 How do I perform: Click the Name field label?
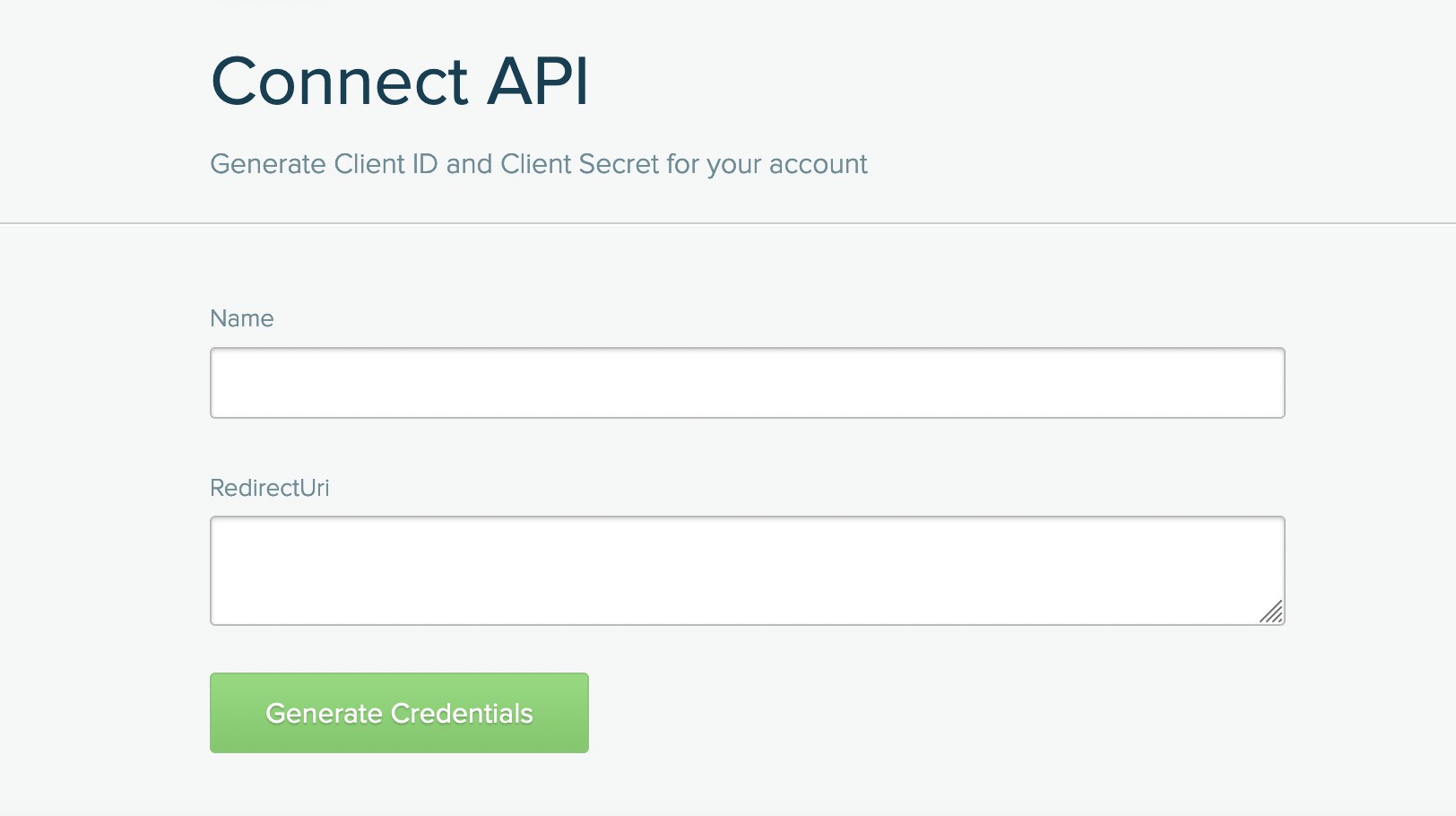coord(242,318)
